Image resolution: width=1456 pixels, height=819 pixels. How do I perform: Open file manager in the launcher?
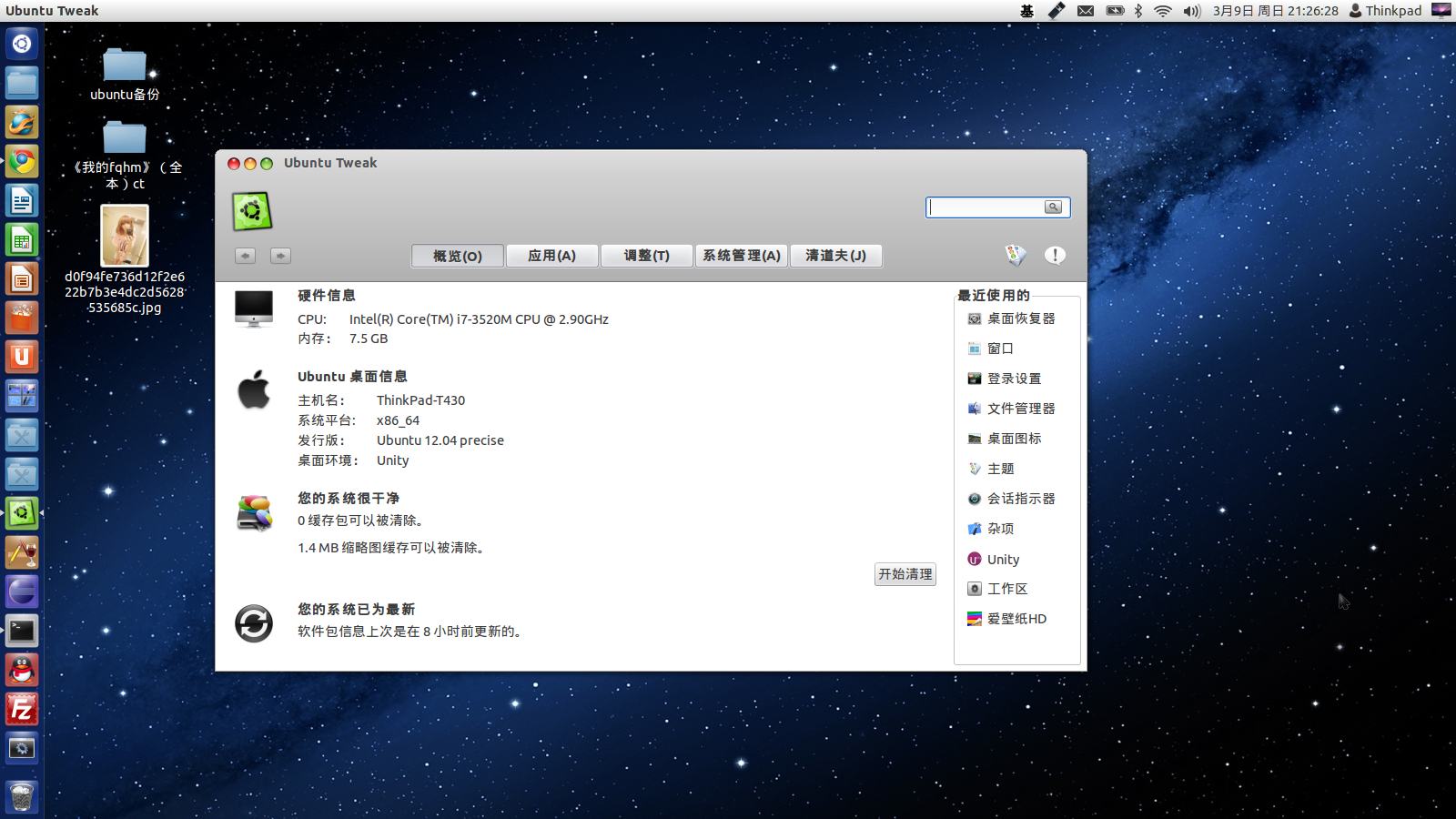point(22,83)
